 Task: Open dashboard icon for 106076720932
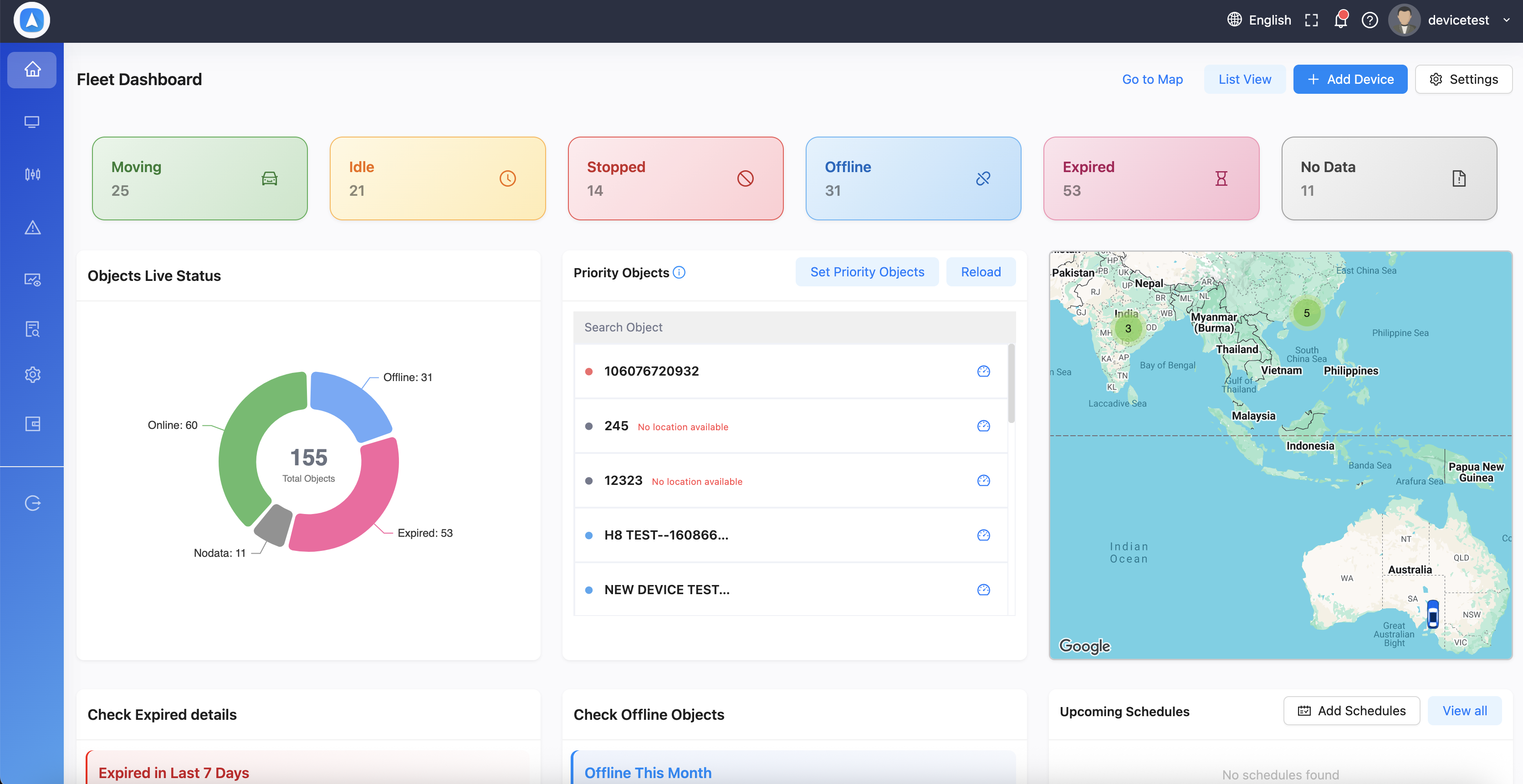click(x=983, y=371)
